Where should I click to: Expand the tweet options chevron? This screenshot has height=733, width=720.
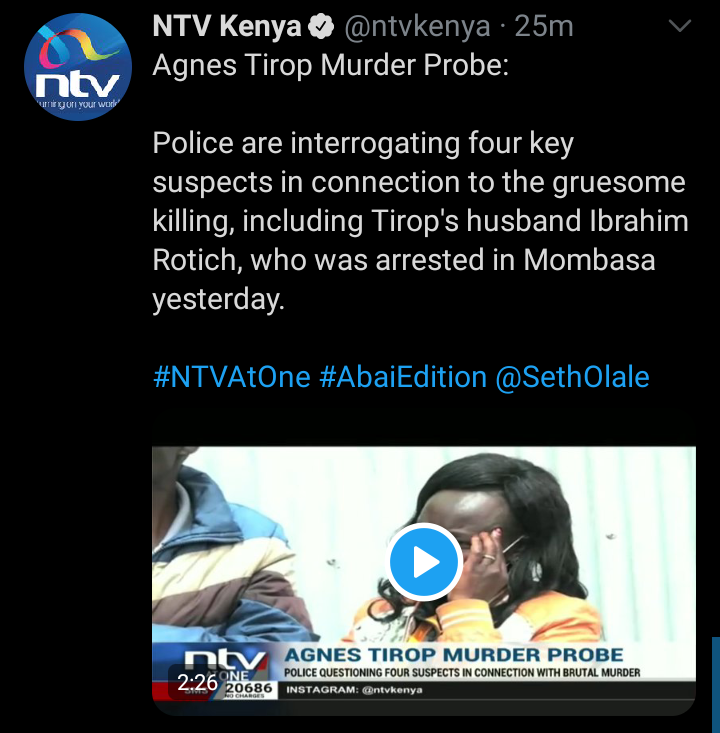pyautogui.click(x=680, y=26)
